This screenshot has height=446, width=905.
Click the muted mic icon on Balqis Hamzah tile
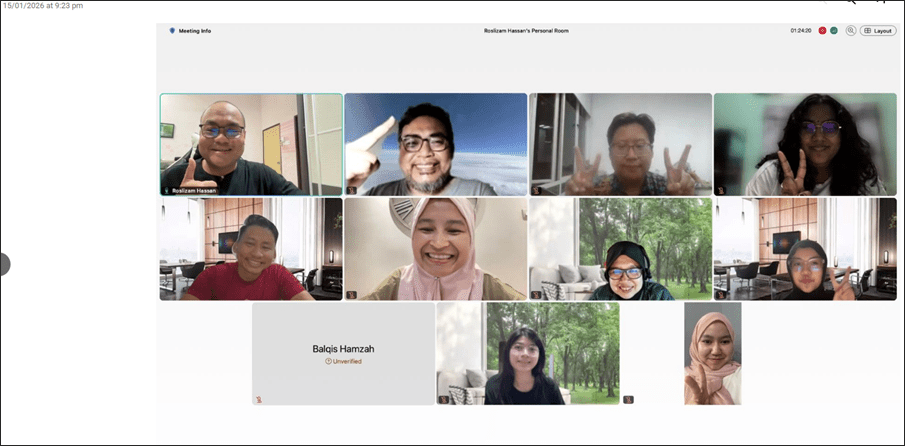pyautogui.click(x=259, y=399)
